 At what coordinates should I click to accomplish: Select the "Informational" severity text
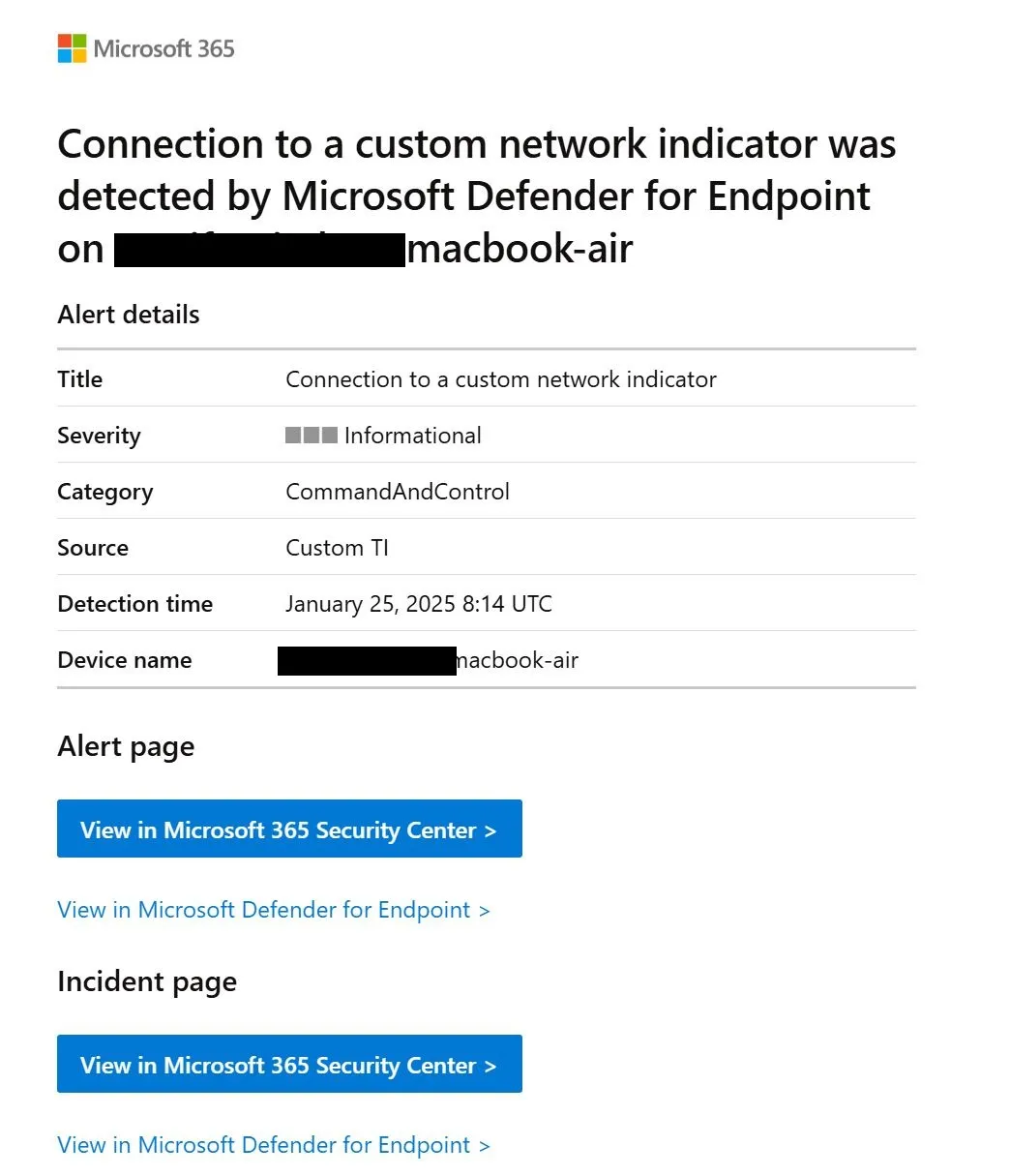tap(412, 436)
